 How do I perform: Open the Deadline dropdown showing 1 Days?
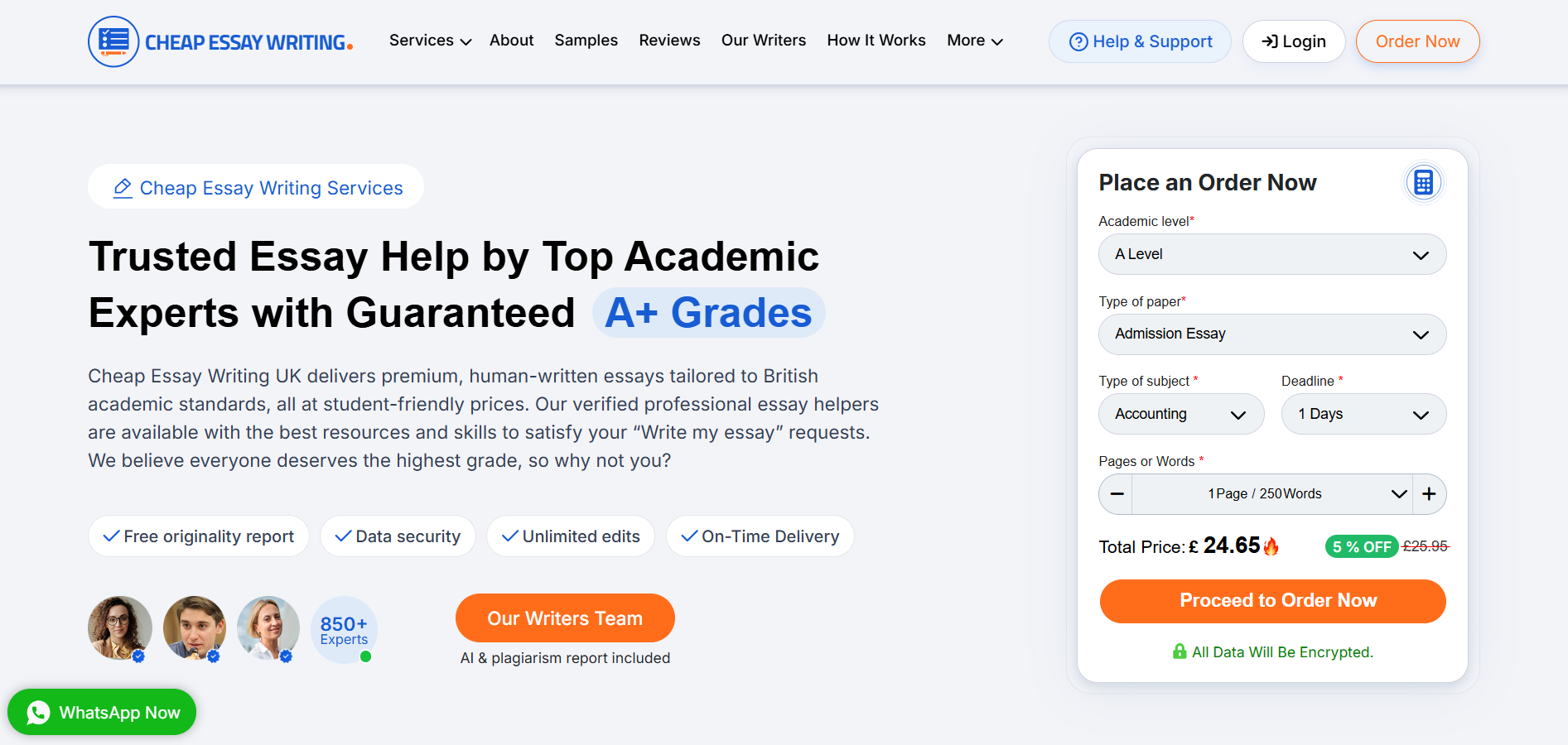click(x=1363, y=414)
